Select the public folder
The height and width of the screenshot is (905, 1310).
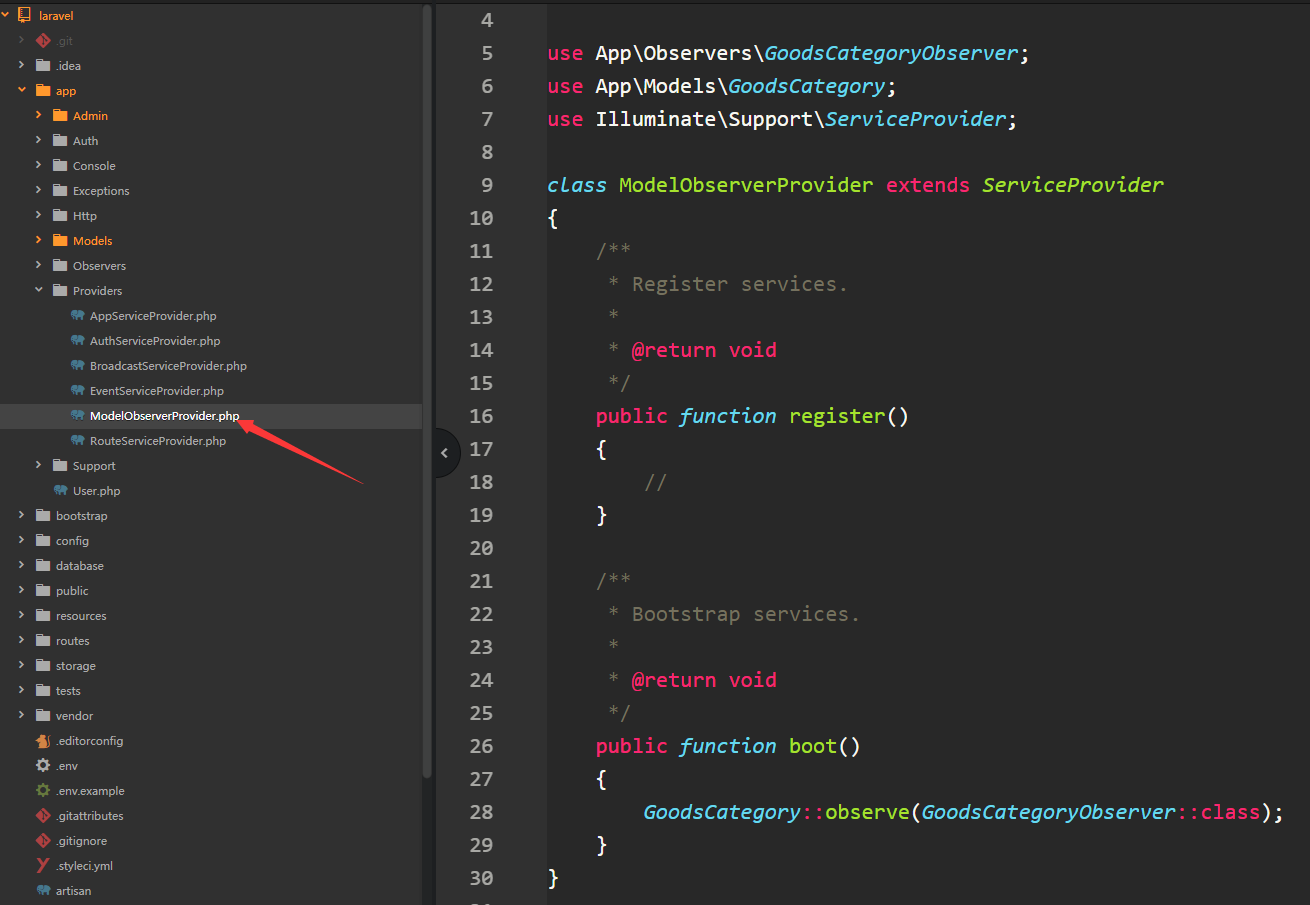pos(72,591)
